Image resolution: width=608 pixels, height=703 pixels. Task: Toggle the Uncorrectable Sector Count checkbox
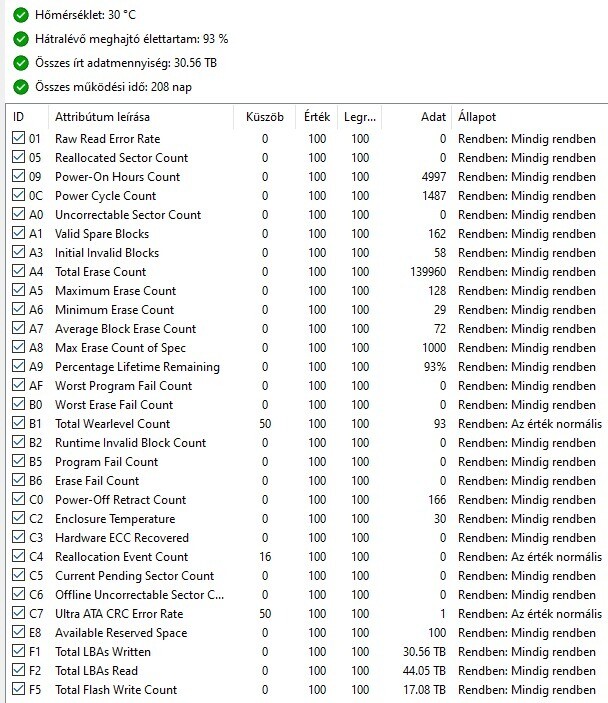pos(18,213)
